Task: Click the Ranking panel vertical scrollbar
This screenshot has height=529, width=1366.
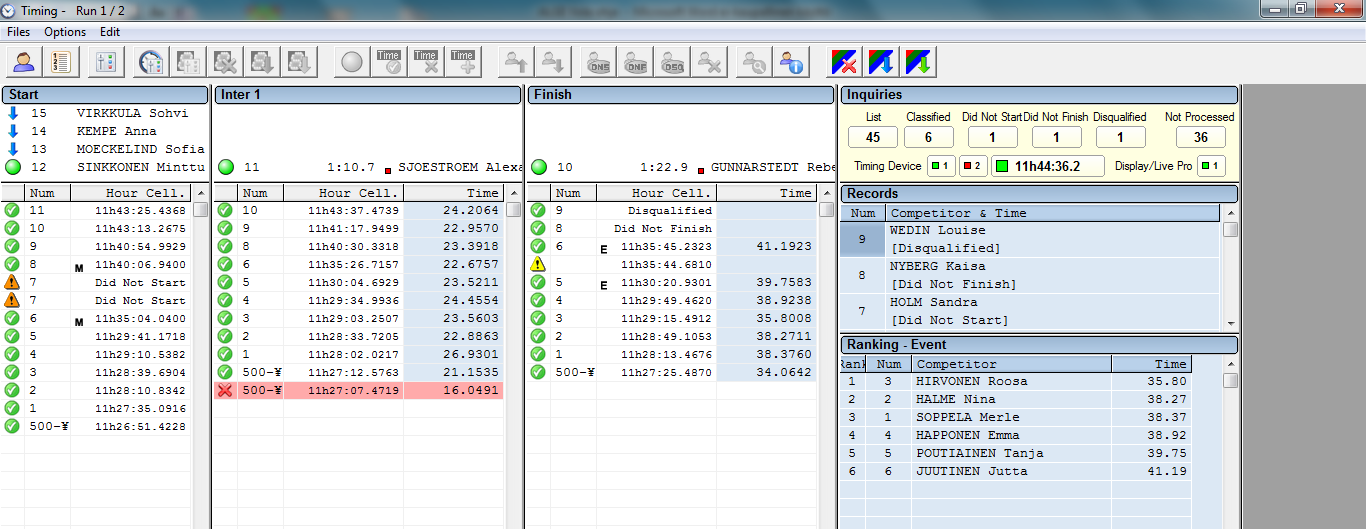Action: (x=1231, y=442)
